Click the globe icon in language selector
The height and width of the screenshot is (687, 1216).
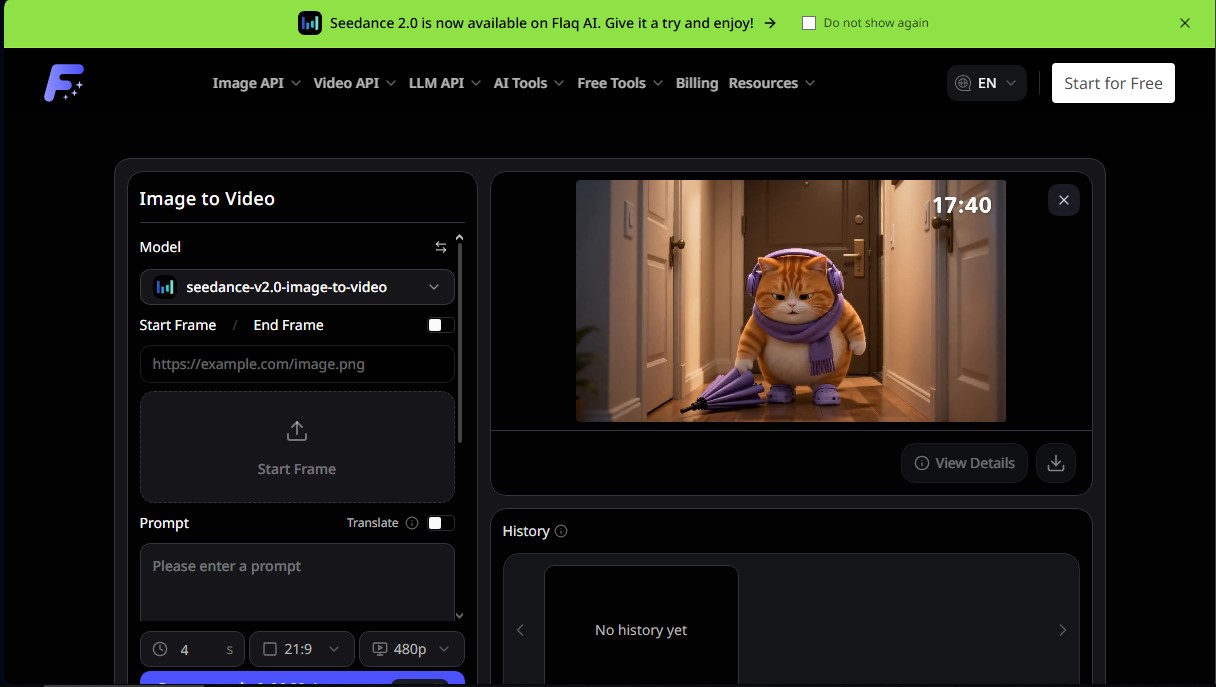point(963,83)
